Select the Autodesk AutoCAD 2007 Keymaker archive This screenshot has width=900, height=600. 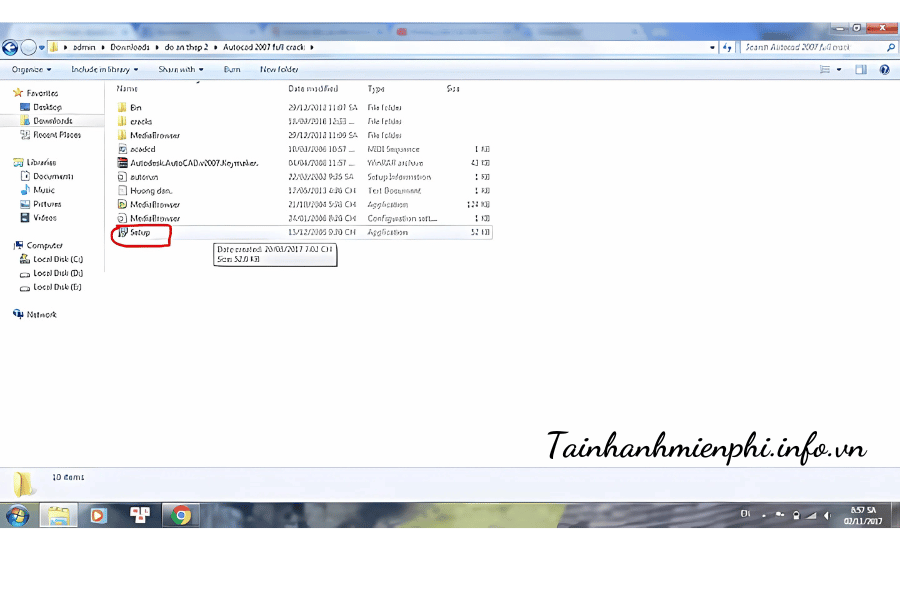122,162
